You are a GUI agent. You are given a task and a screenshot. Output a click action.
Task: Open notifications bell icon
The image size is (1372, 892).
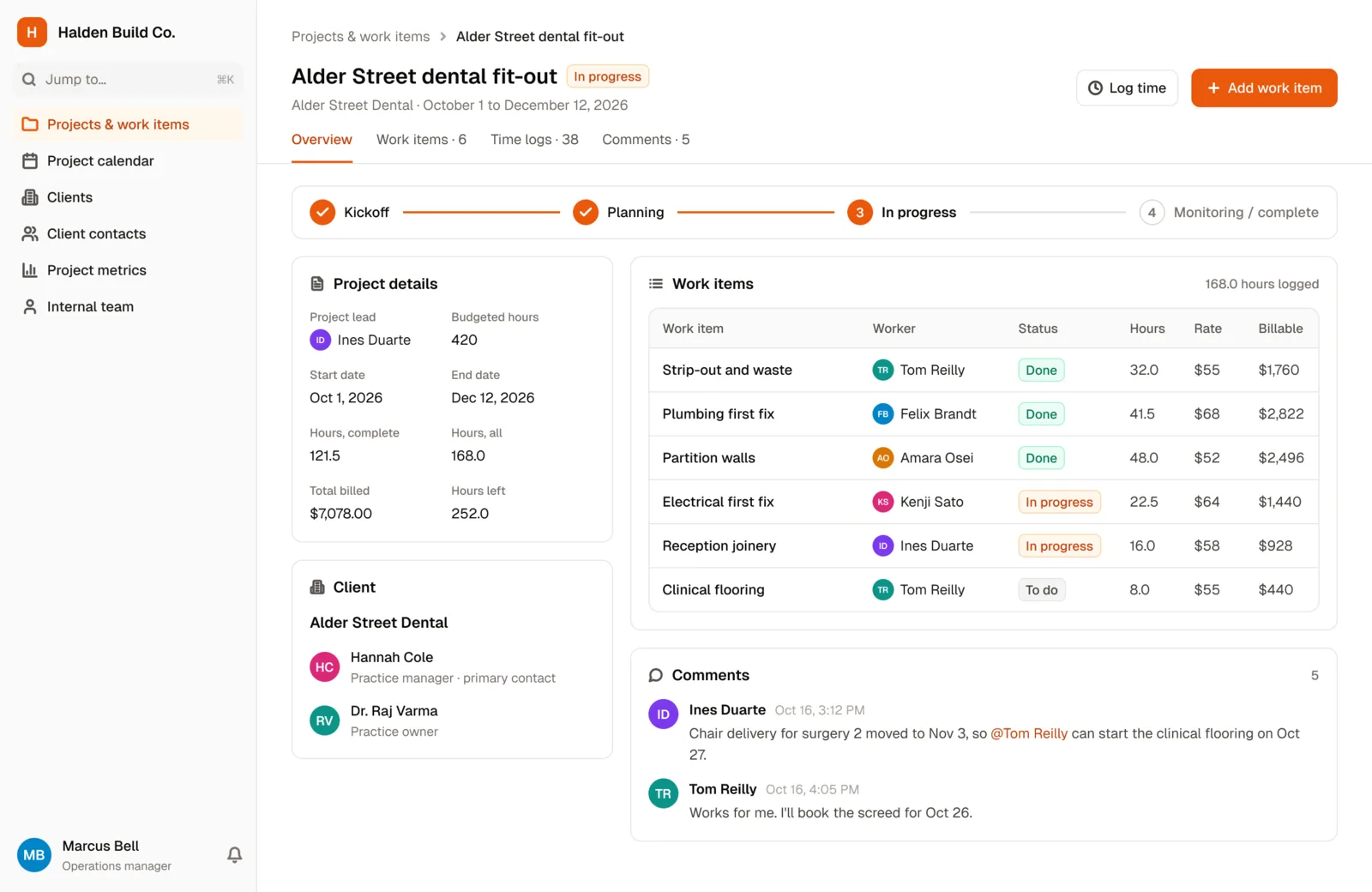click(x=234, y=855)
